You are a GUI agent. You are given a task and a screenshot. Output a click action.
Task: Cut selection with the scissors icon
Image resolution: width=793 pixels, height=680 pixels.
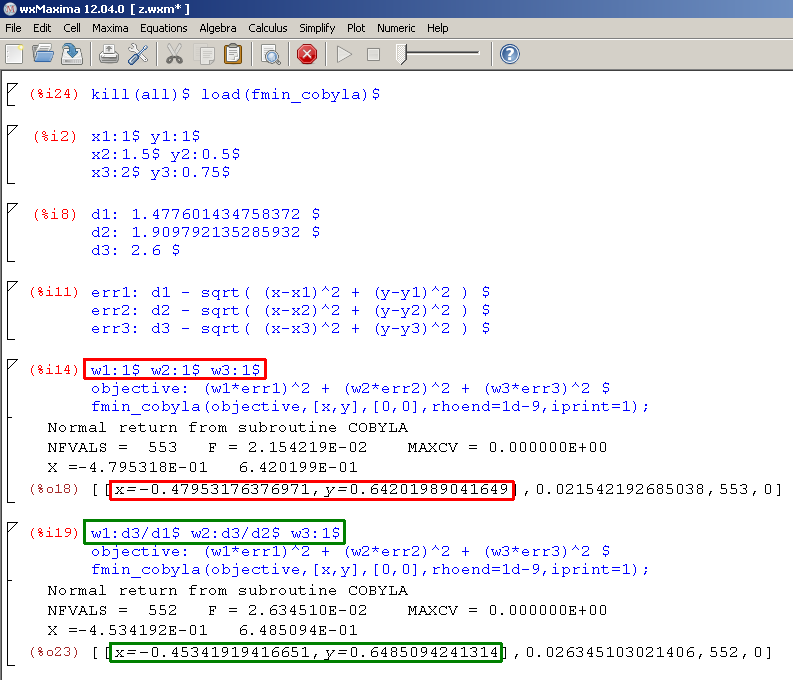(x=174, y=54)
